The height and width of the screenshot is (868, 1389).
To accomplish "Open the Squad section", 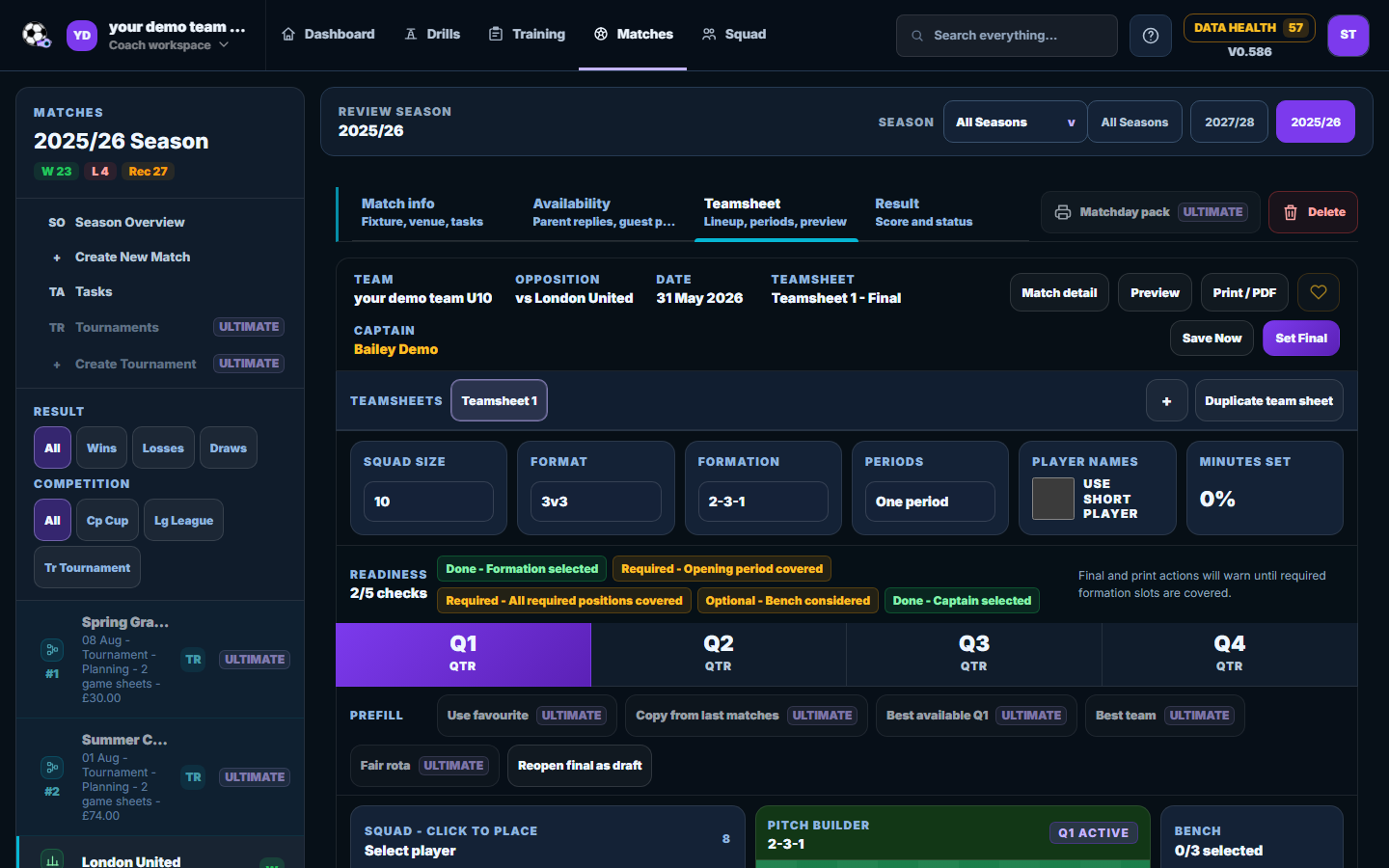I will point(734,34).
